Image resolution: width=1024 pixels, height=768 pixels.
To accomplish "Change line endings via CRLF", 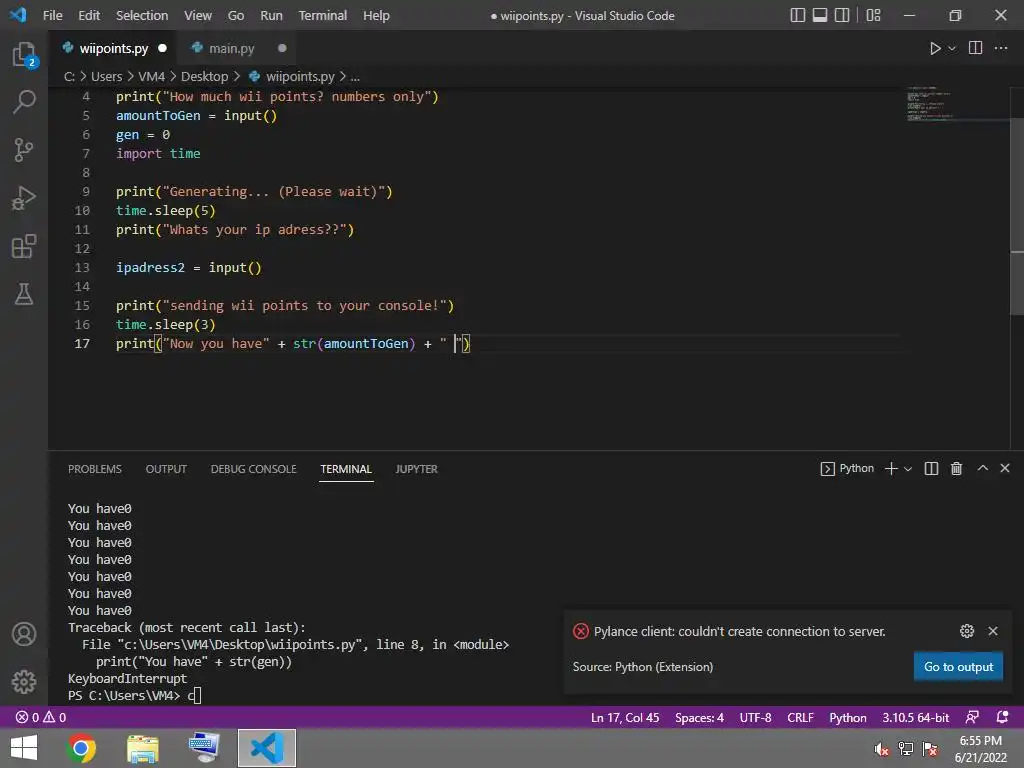I will (x=800, y=718).
